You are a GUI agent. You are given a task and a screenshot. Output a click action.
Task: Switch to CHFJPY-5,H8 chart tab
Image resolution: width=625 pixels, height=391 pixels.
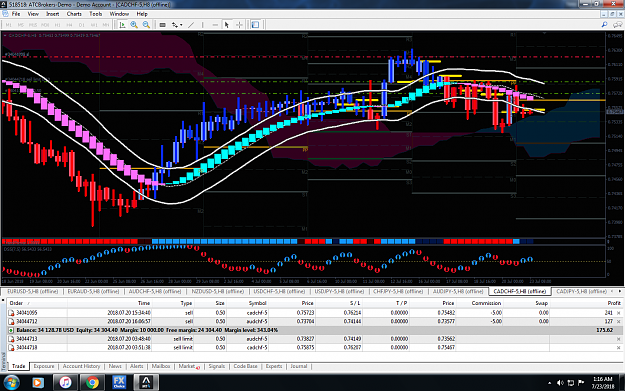tap(398, 291)
